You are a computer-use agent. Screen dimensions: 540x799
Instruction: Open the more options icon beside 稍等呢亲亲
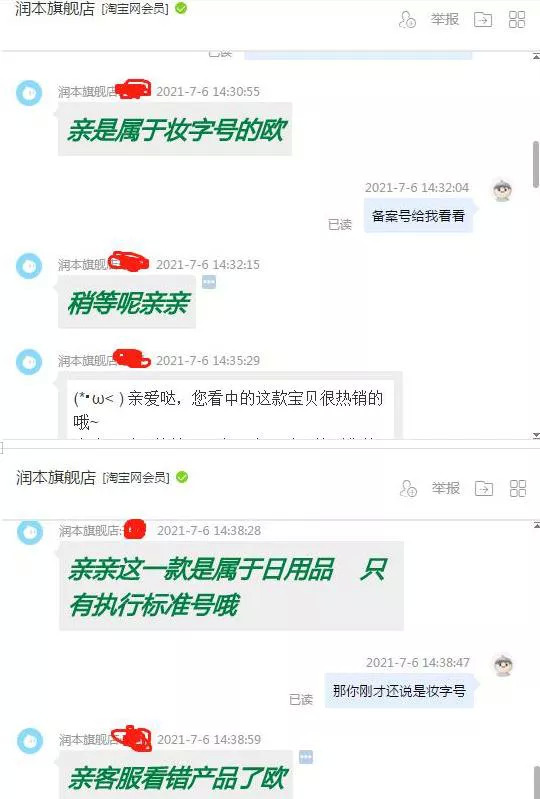[209, 282]
